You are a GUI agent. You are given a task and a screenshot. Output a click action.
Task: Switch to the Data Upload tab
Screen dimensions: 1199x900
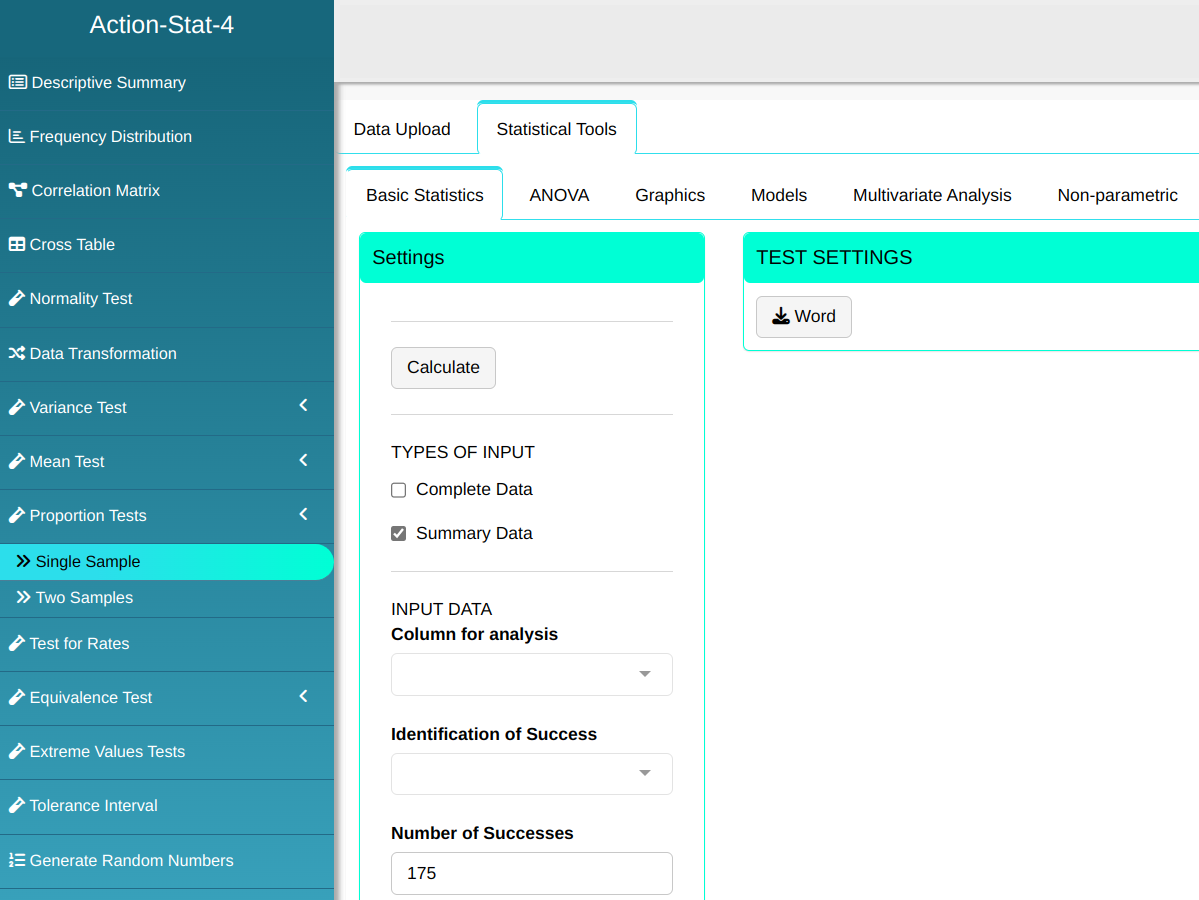pyautogui.click(x=402, y=129)
